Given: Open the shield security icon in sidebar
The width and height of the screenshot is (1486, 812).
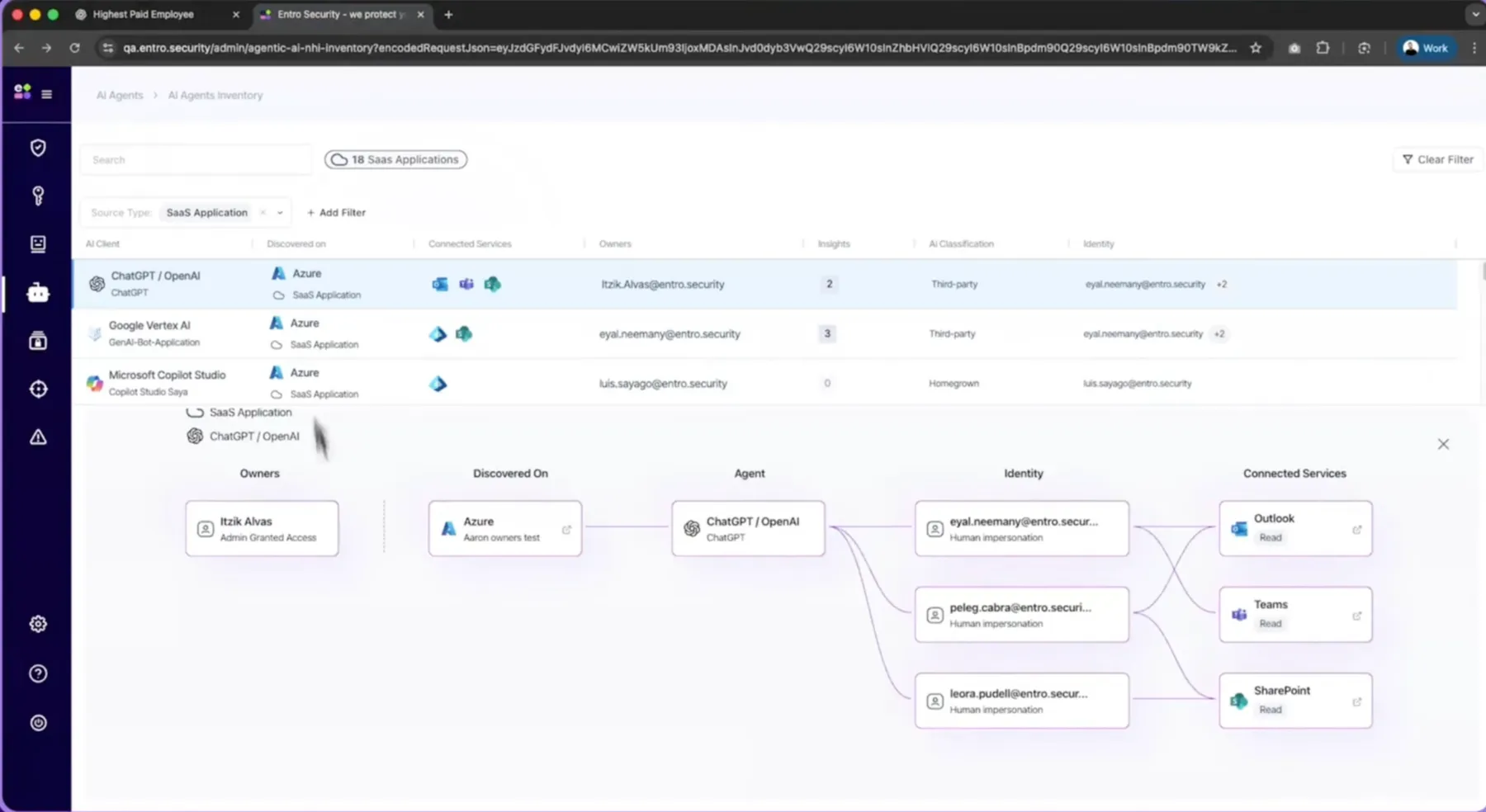Looking at the screenshot, I should 38,148.
